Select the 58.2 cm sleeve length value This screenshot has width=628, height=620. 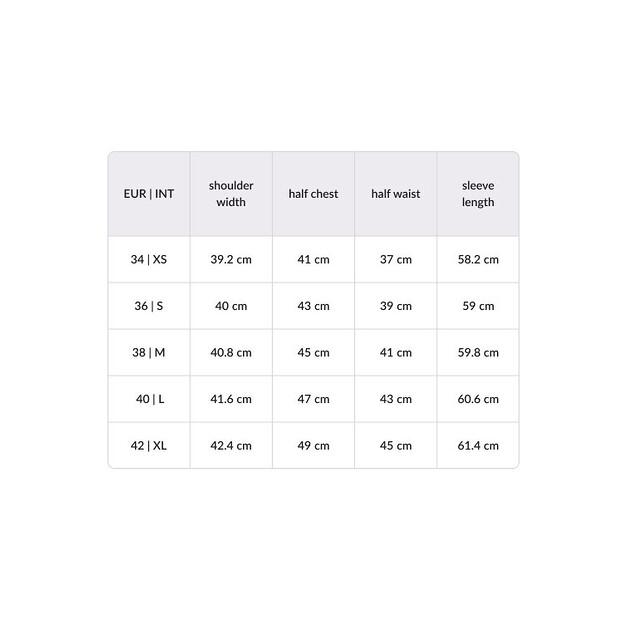pos(478,260)
